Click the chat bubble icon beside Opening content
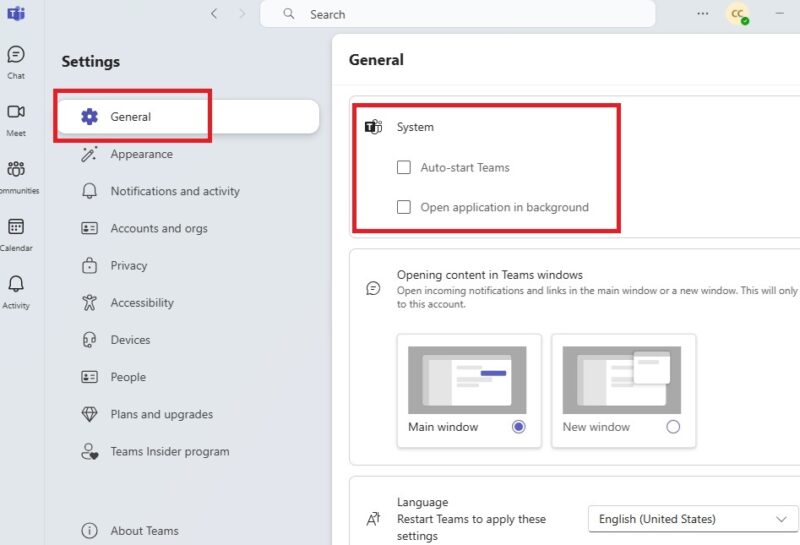800x545 pixels. (x=373, y=288)
